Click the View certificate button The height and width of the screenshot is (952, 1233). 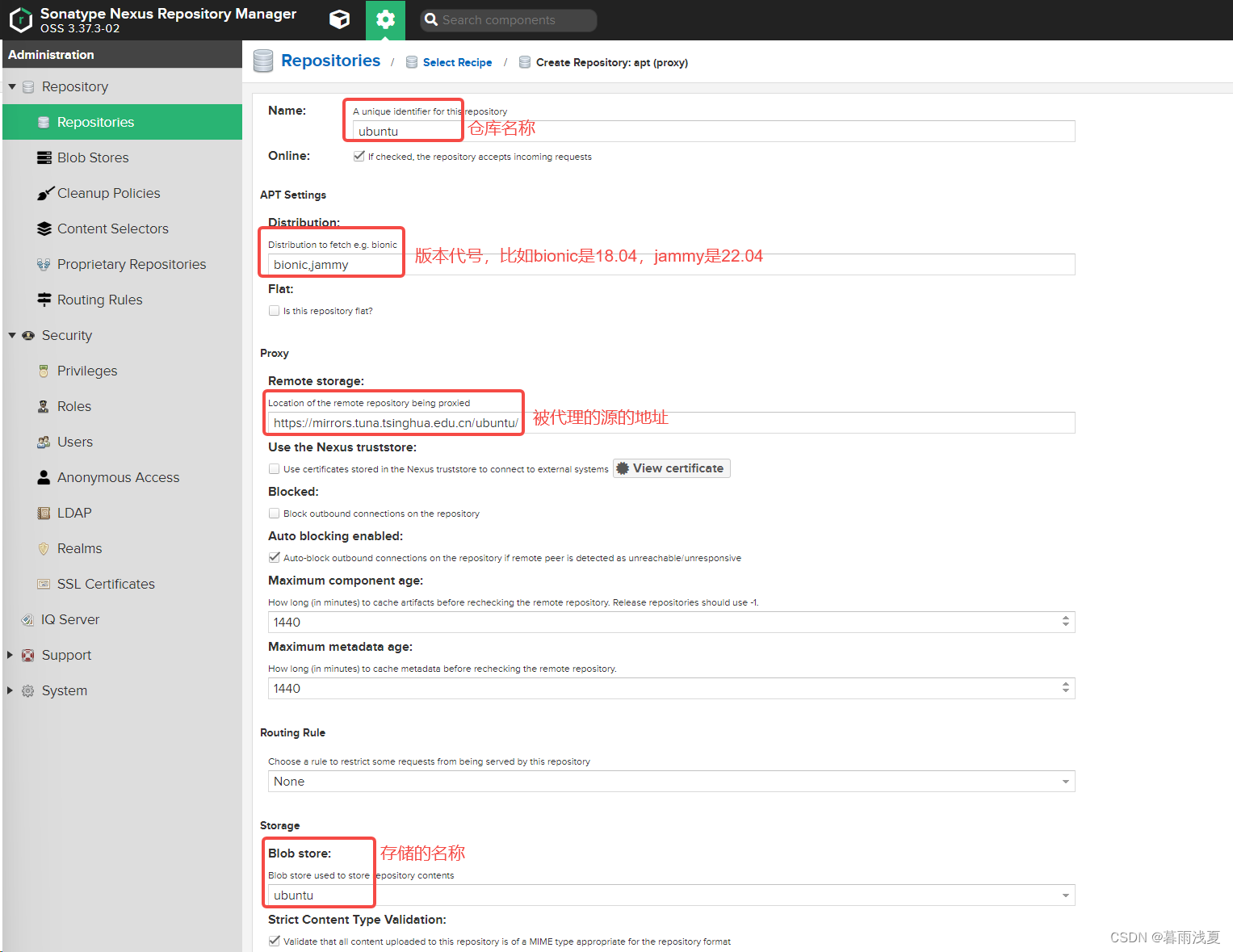tap(671, 468)
